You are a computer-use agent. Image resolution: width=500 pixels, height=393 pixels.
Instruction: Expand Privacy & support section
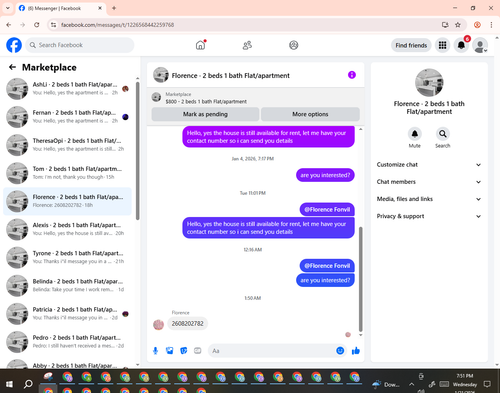429,216
